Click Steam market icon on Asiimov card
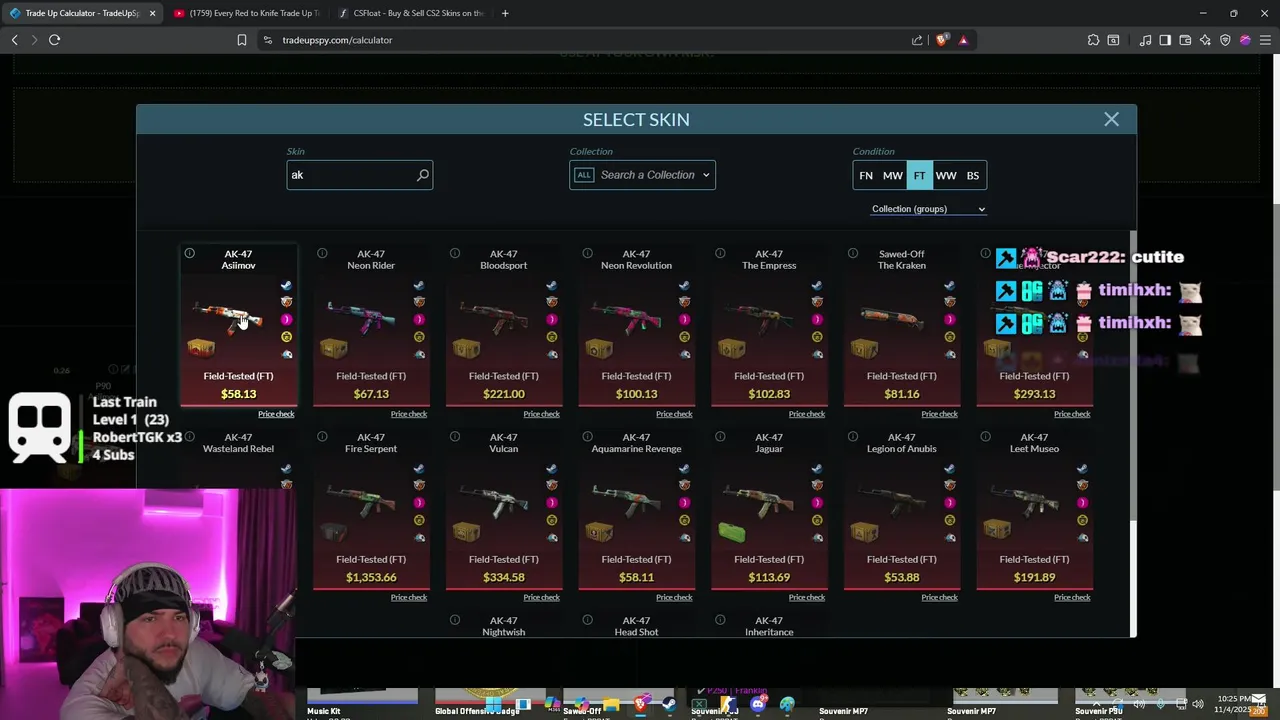The image size is (1280, 720). [x=286, y=286]
